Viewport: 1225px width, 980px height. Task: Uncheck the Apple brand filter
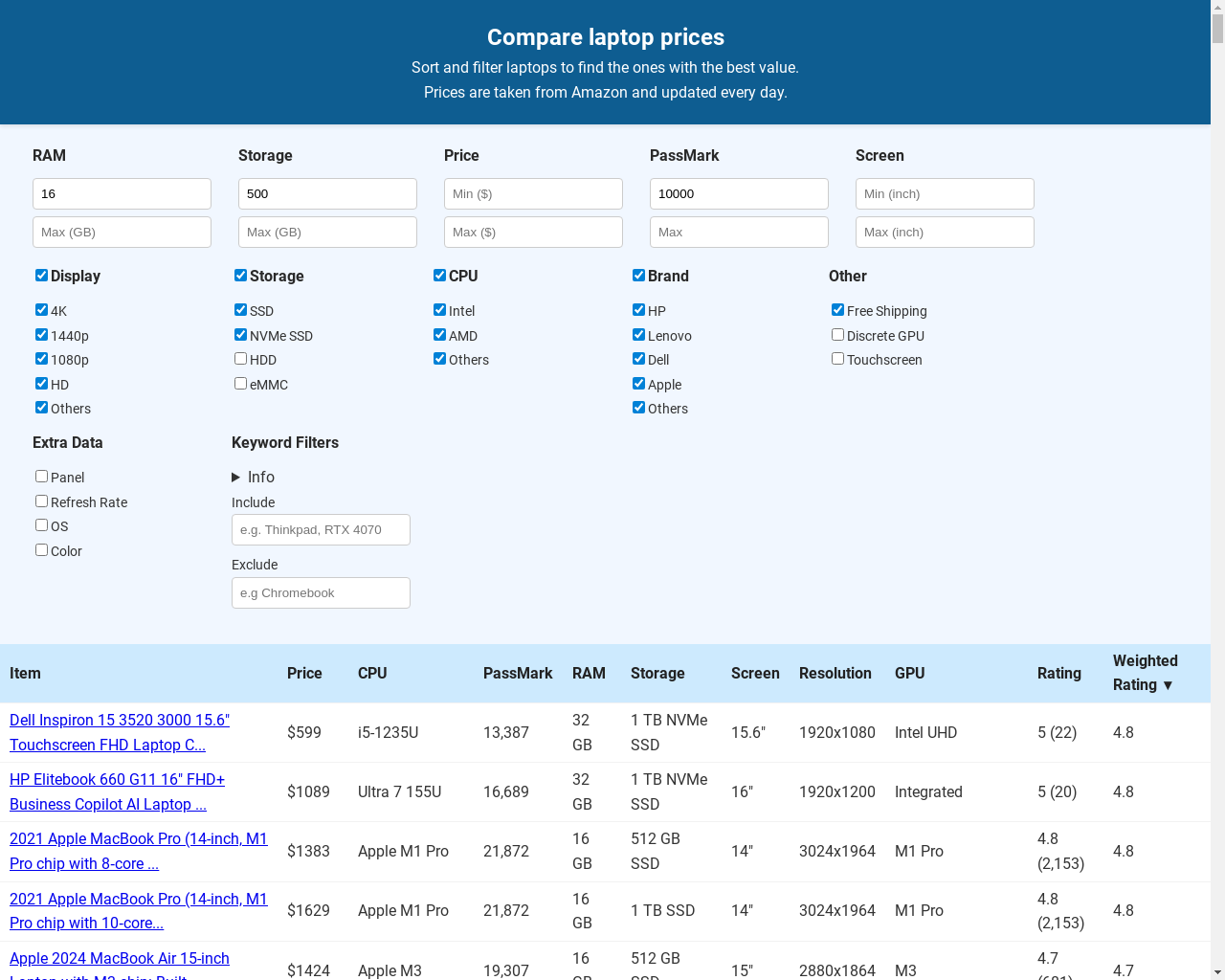click(638, 384)
